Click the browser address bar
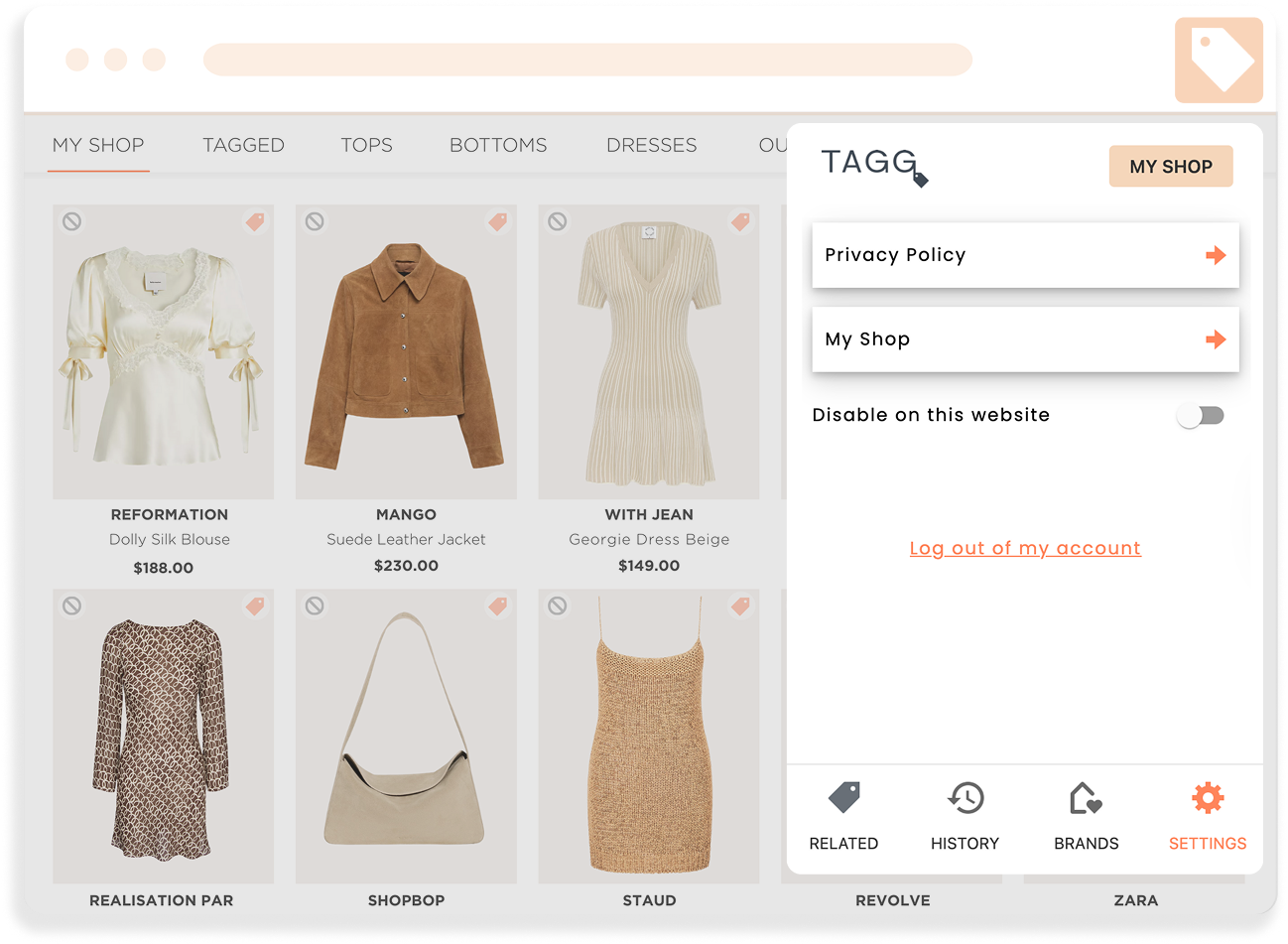Screen dimensions: 1288x944 [587, 60]
